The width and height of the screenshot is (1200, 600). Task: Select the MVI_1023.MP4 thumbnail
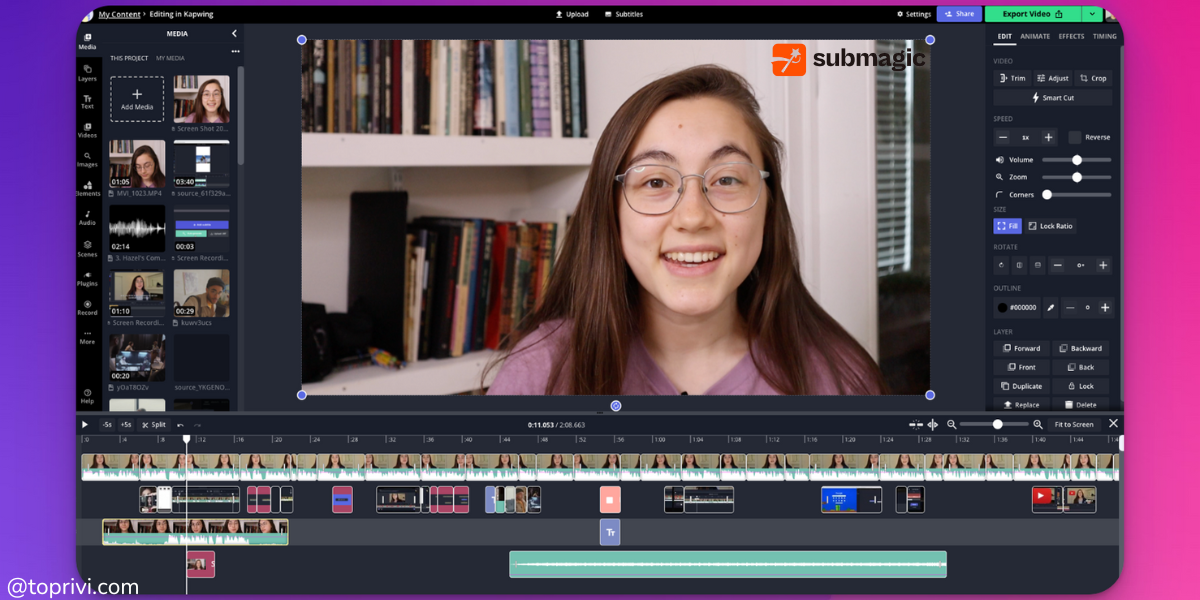(137, 164)
